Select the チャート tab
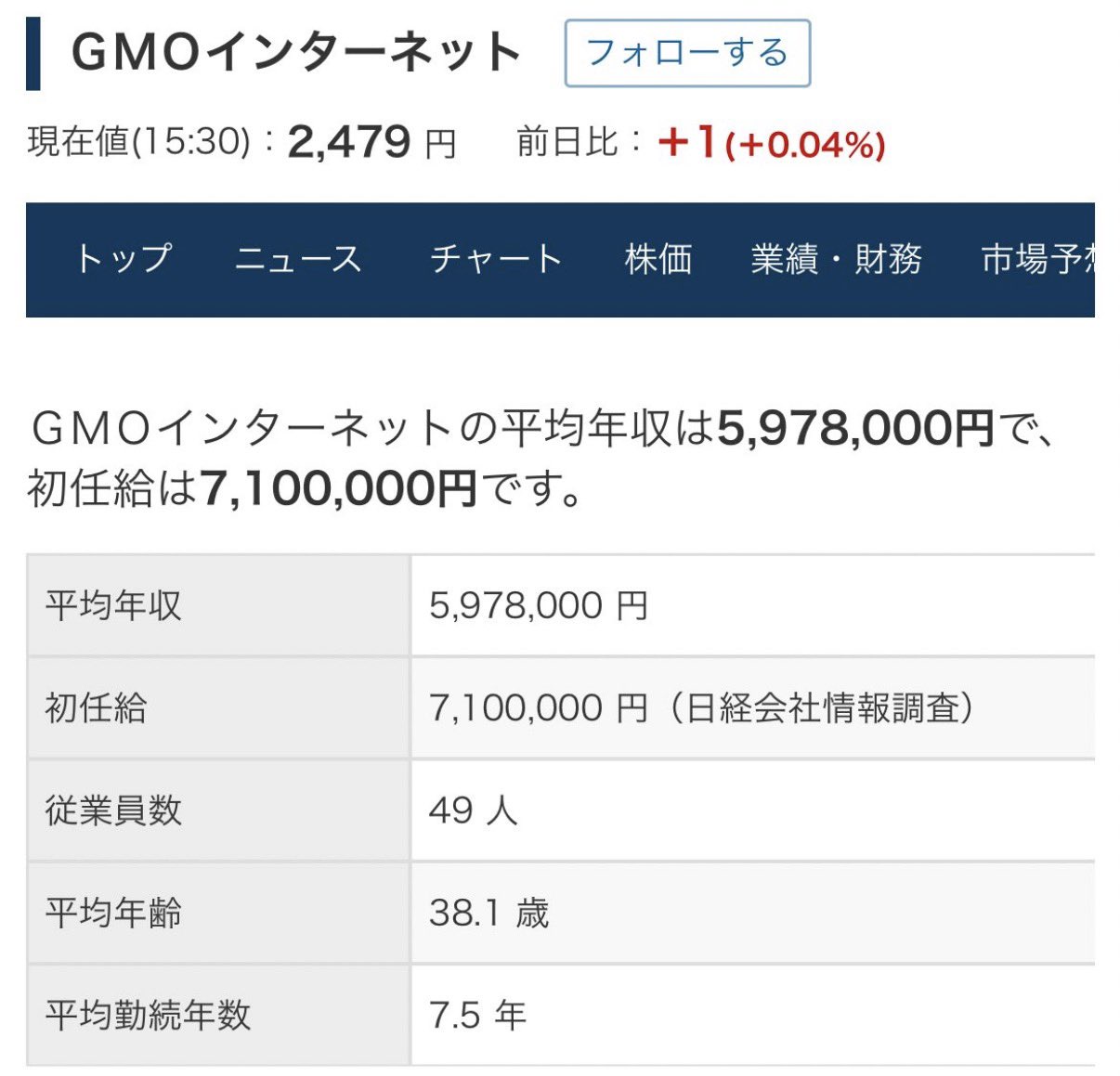 (496, 259)
